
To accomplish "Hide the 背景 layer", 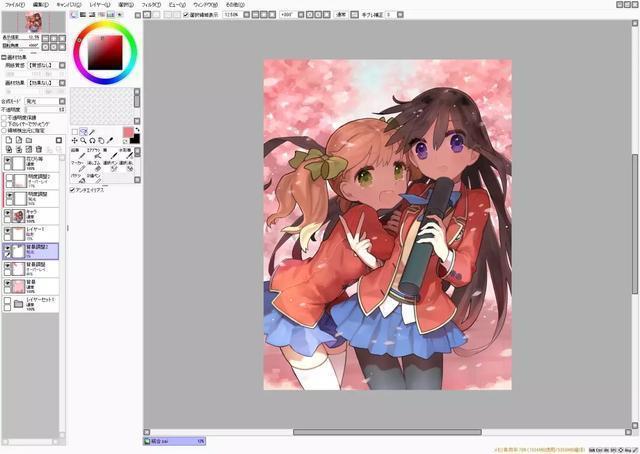I will point(8,283).
